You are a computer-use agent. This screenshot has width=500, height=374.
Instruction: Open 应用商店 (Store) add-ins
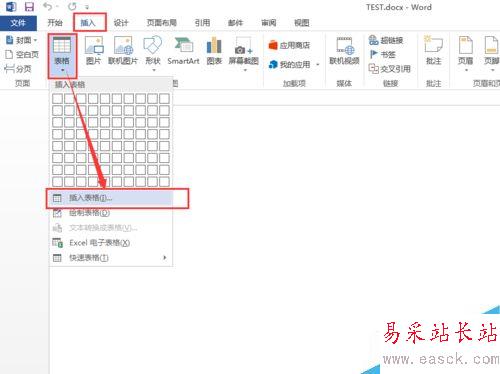click(x=289, y=45)
